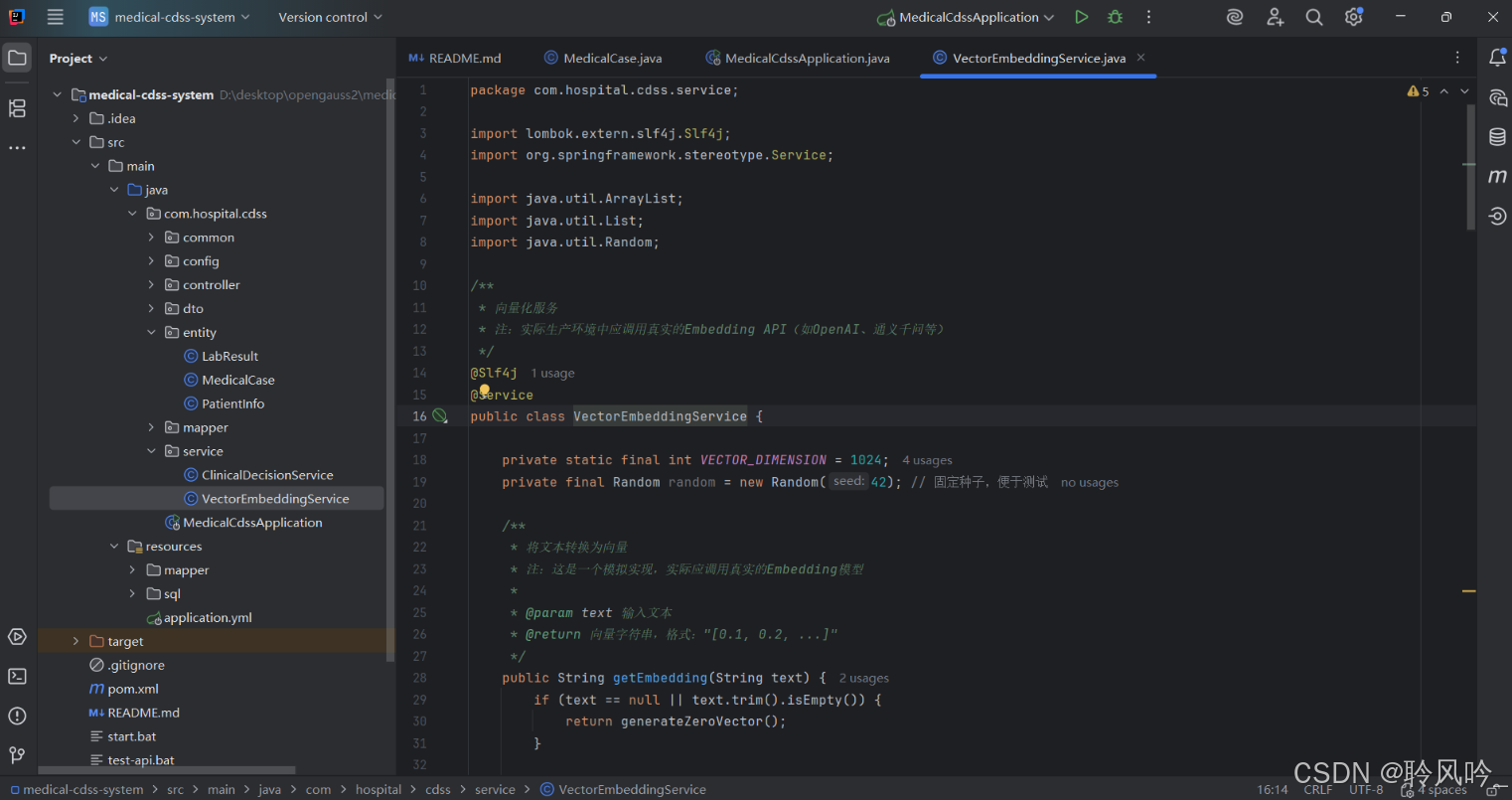The height and width of the screenshot is (800, 1512).
Task: Click the warnings indicator showing 5
Action: pos(1418,91)
